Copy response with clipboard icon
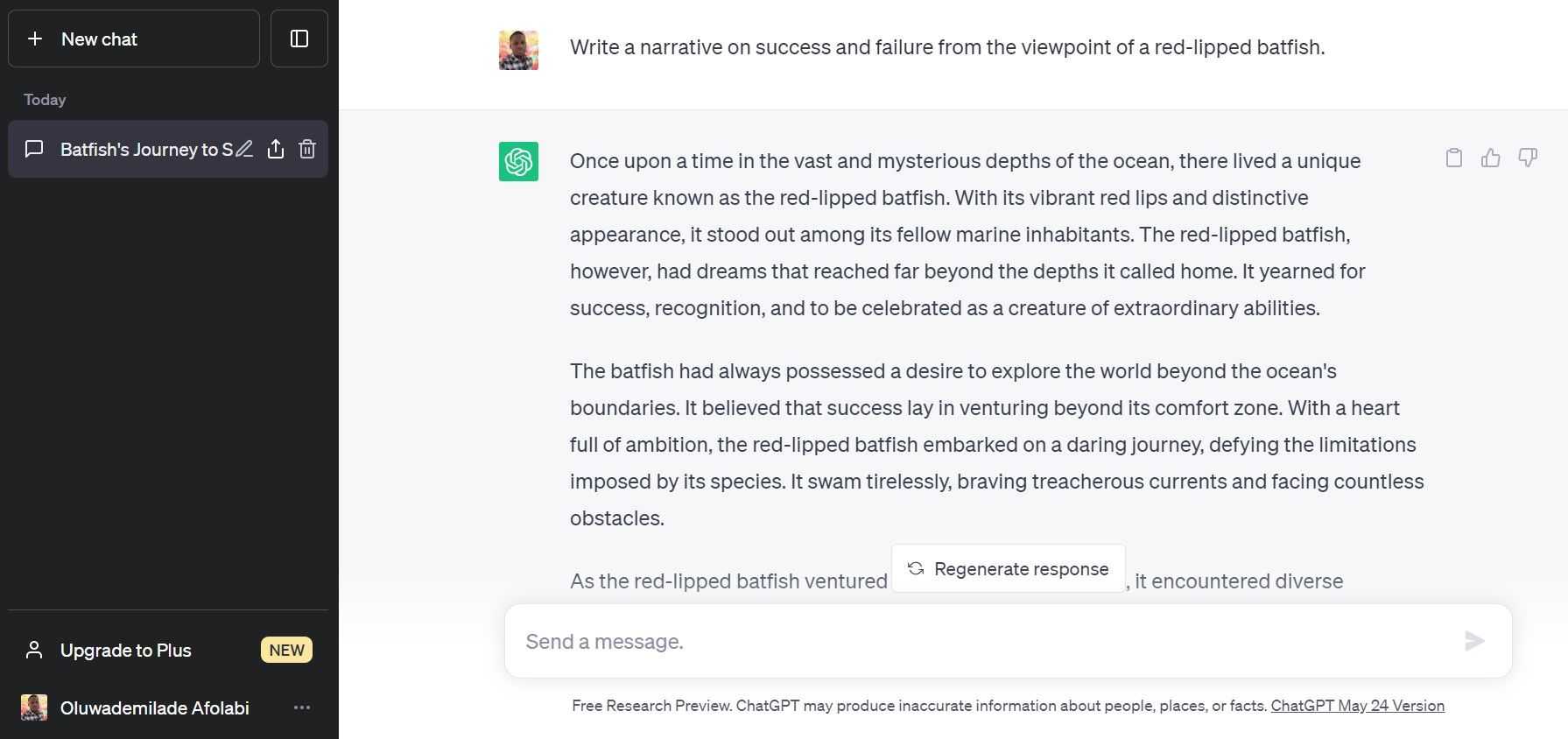The height and width of the screenshot is (739, 1568). click(x=1454, y=158)
